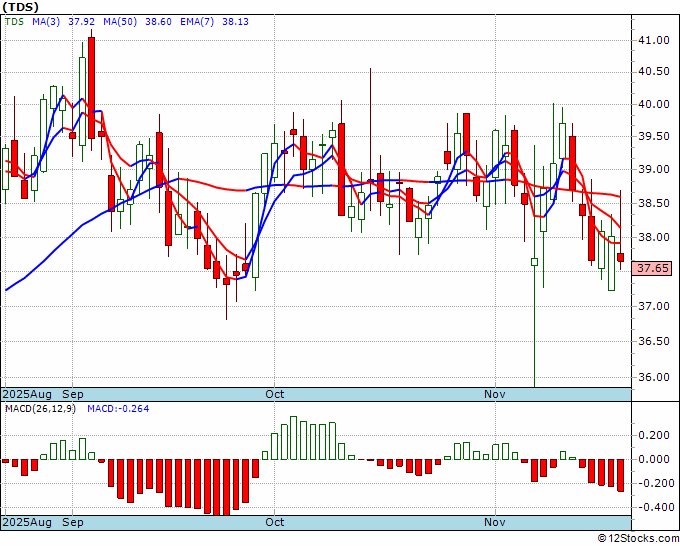Click Oct on the price chart date axis
The height and width of the screenshot is (546, 680).
coord(275,394)
